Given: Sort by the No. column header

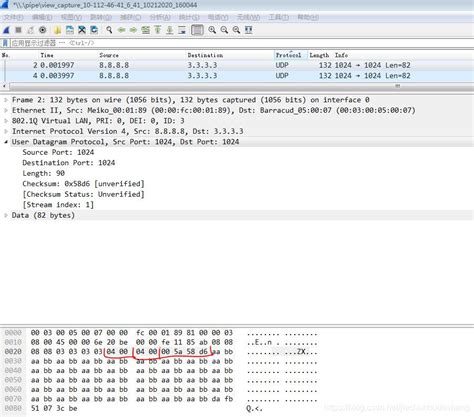Looking at the screenshot, I should click(x=5, y=55).
